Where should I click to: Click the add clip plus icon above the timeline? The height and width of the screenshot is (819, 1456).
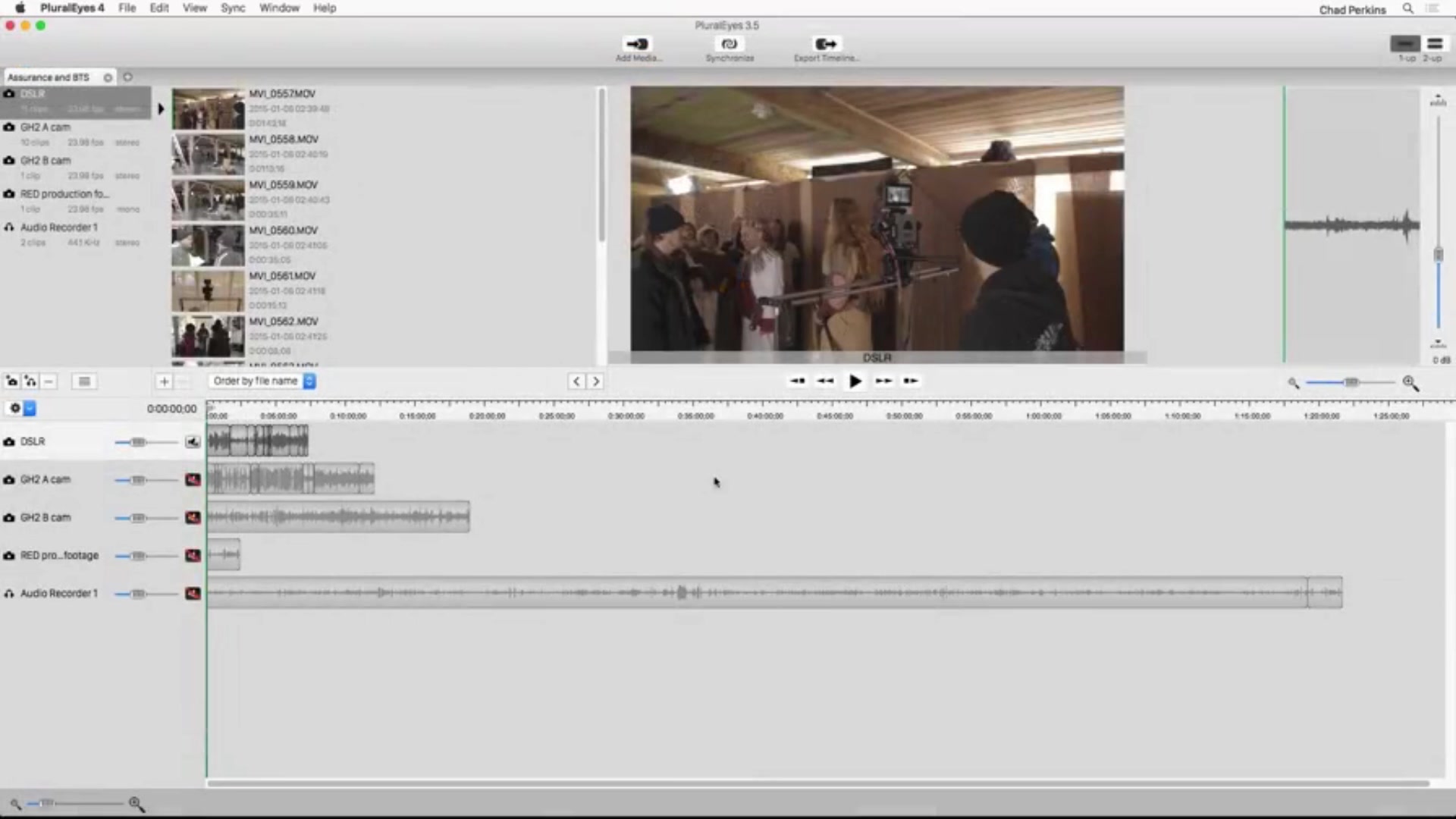click(x=164, y=381)
